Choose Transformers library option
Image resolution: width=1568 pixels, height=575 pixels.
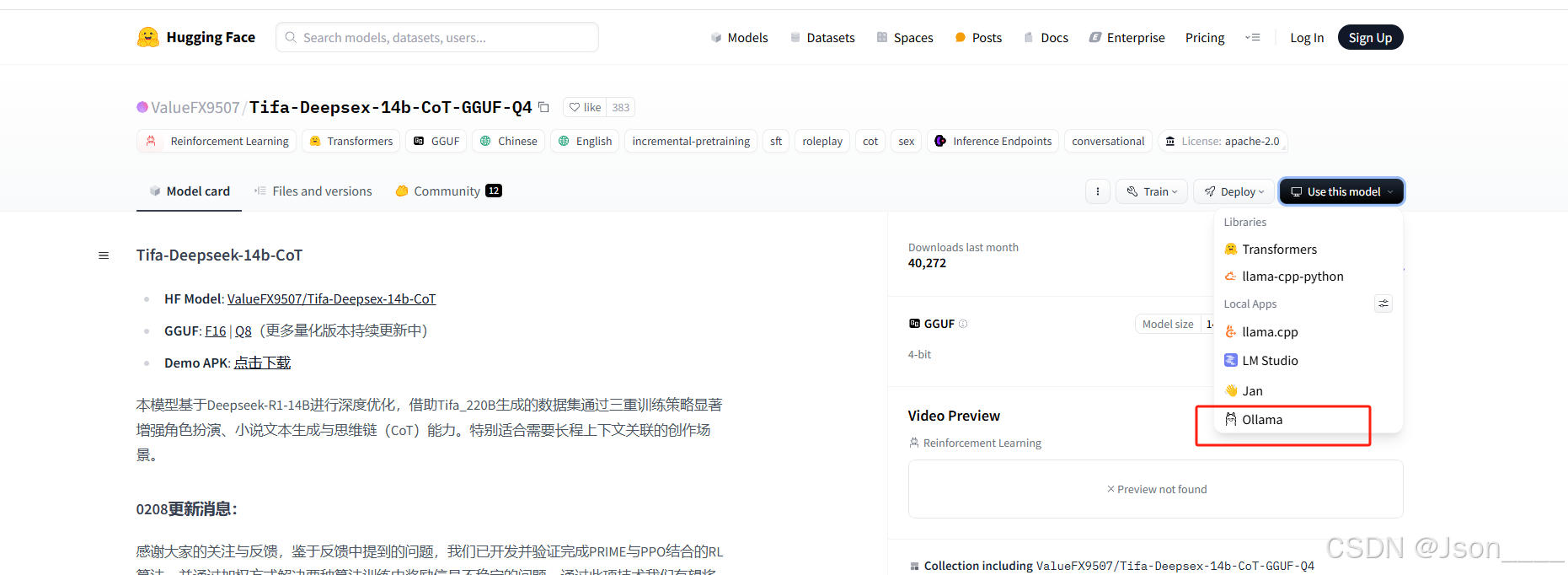[1308, 249]
